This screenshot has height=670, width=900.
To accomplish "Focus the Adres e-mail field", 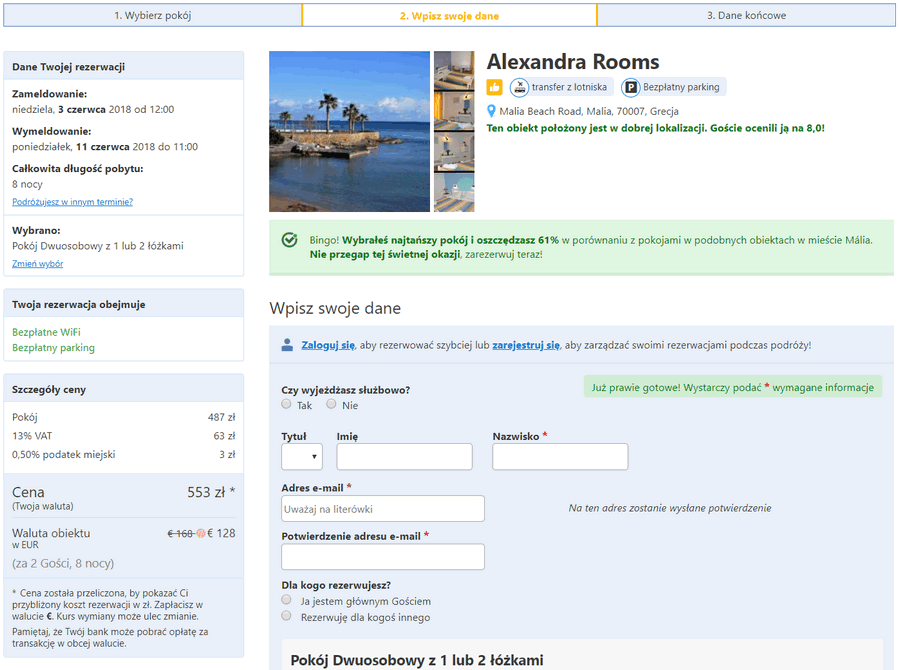I will click(383, 509).
